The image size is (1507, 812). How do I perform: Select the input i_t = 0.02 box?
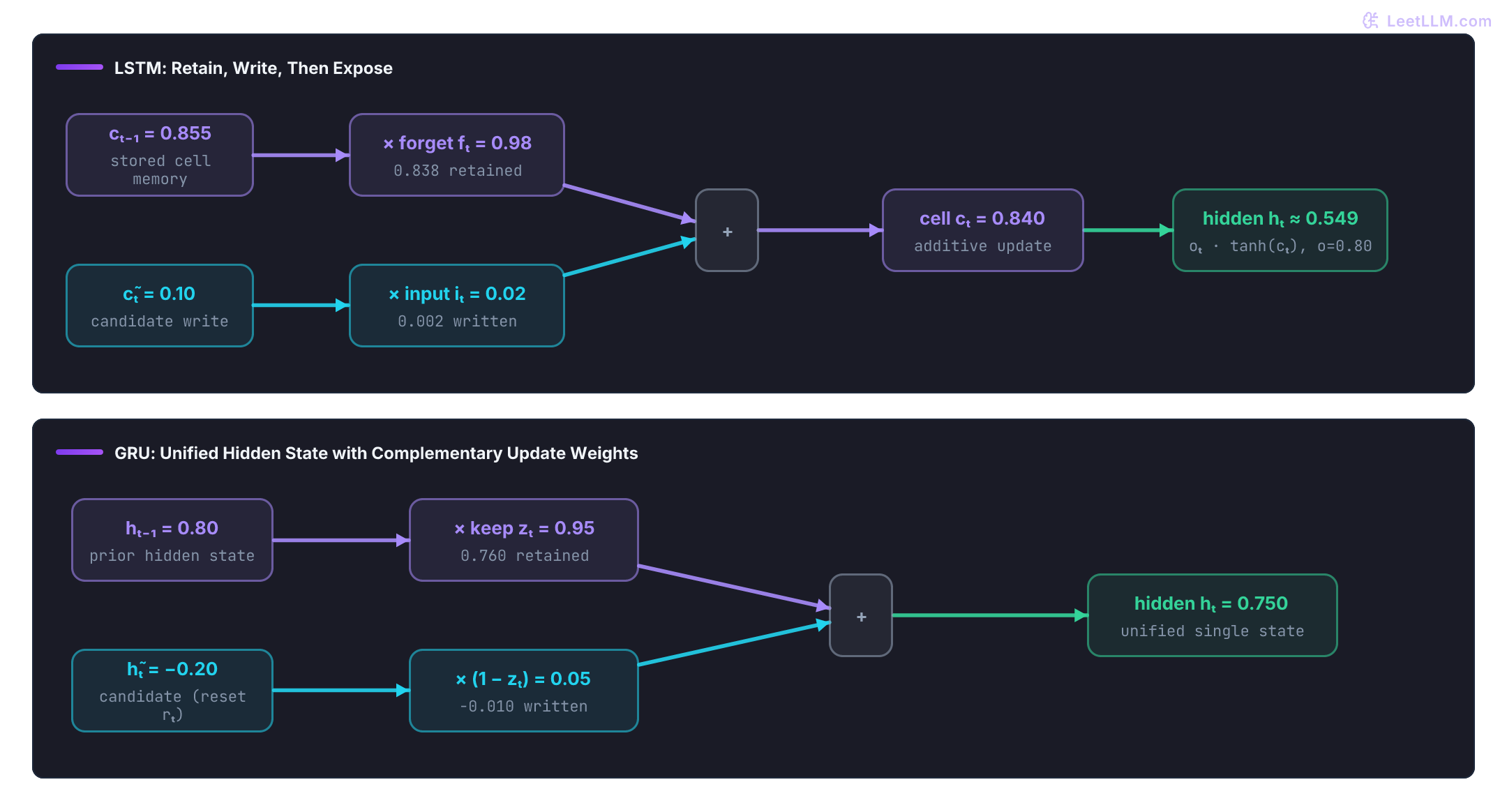[x=457, y=306]
